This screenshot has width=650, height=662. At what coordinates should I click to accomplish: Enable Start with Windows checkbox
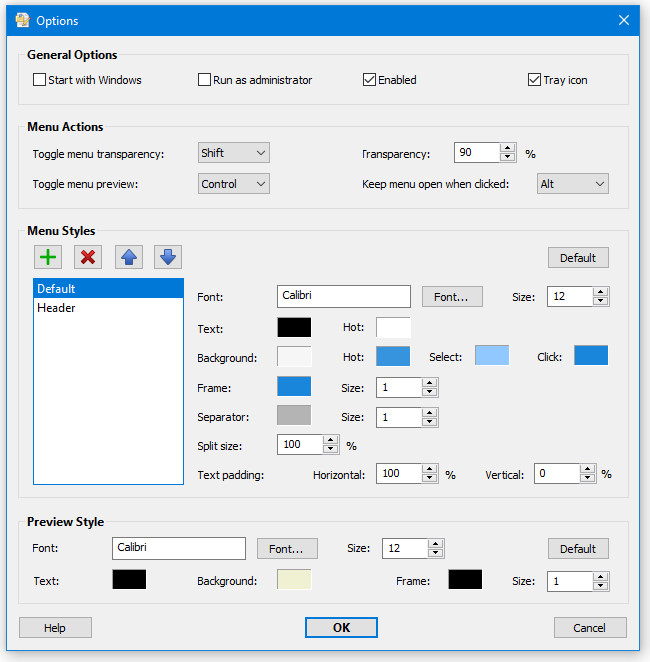[x=39, y=80]
